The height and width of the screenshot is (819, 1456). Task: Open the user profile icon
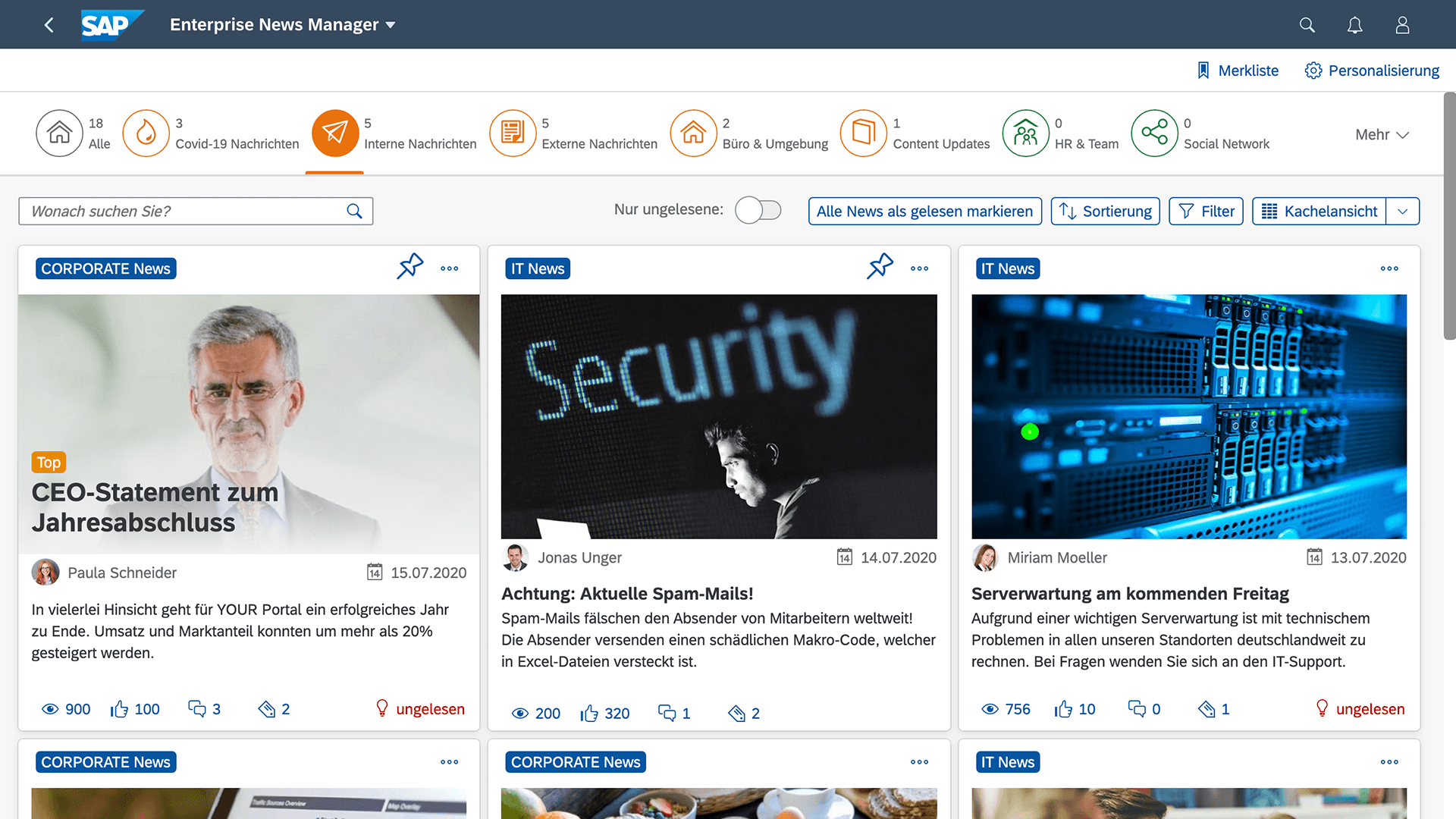point(1401,24)
